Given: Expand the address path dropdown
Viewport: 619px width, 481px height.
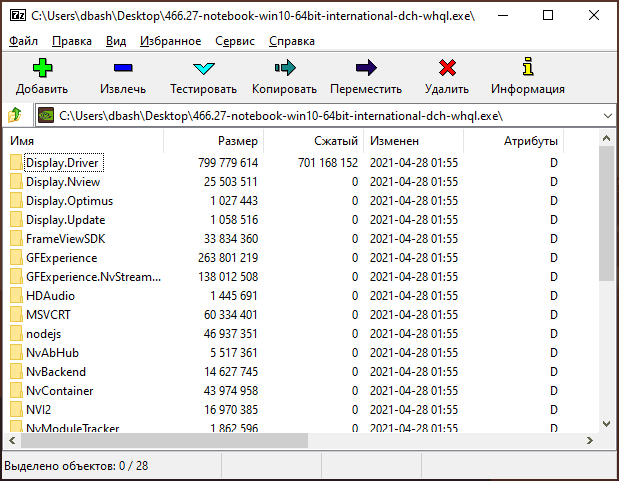Looking at the screenshot, I should pos(608,116).
